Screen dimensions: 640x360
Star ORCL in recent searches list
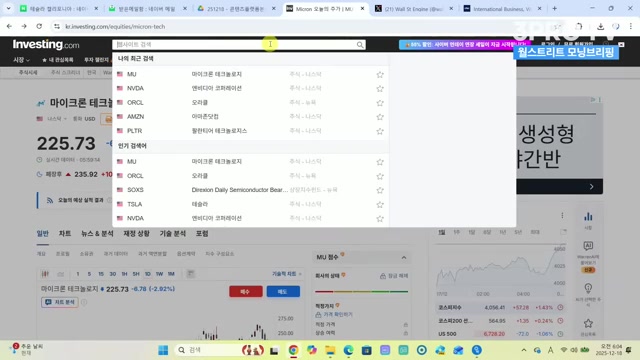tap(380, 103)
